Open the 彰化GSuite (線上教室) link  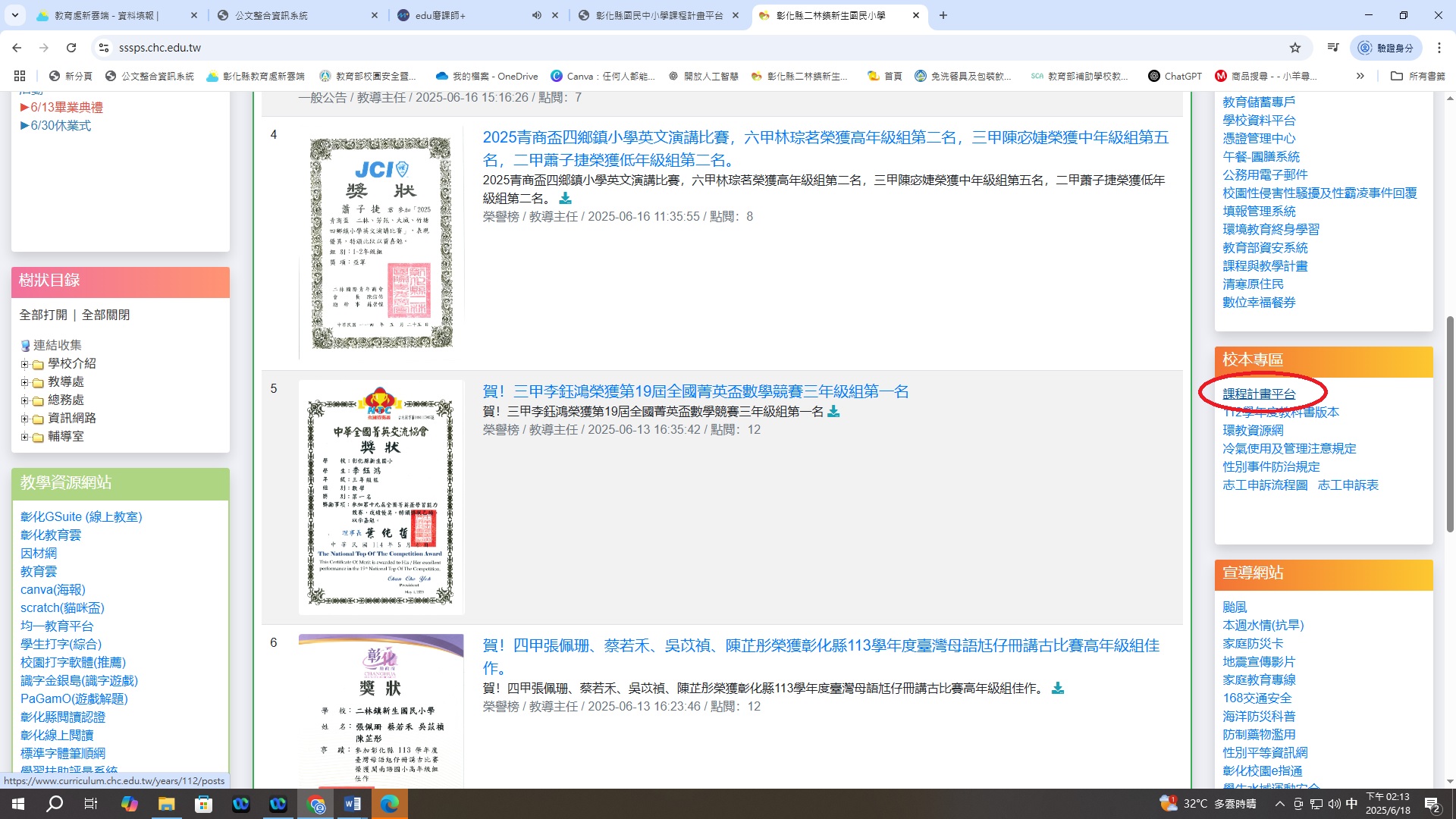[81, 516]
